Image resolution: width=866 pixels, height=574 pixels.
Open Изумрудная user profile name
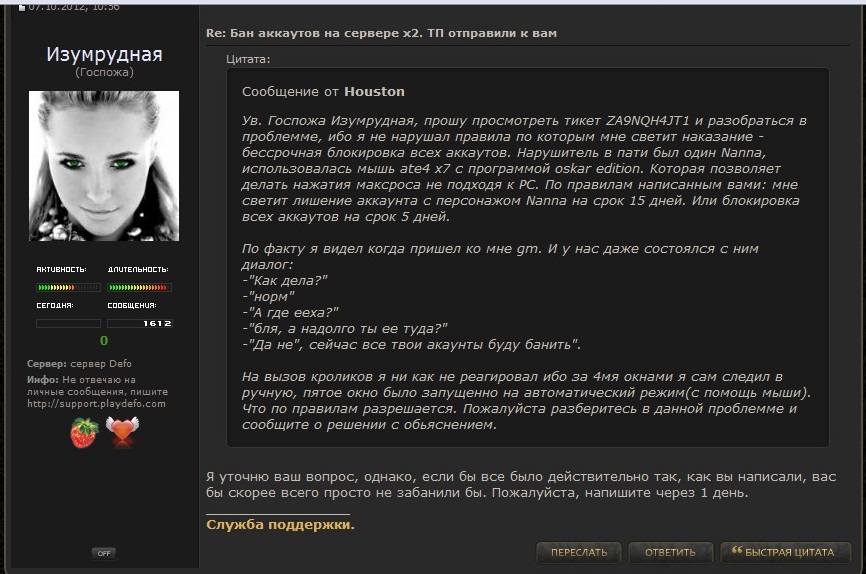[104, 54]
